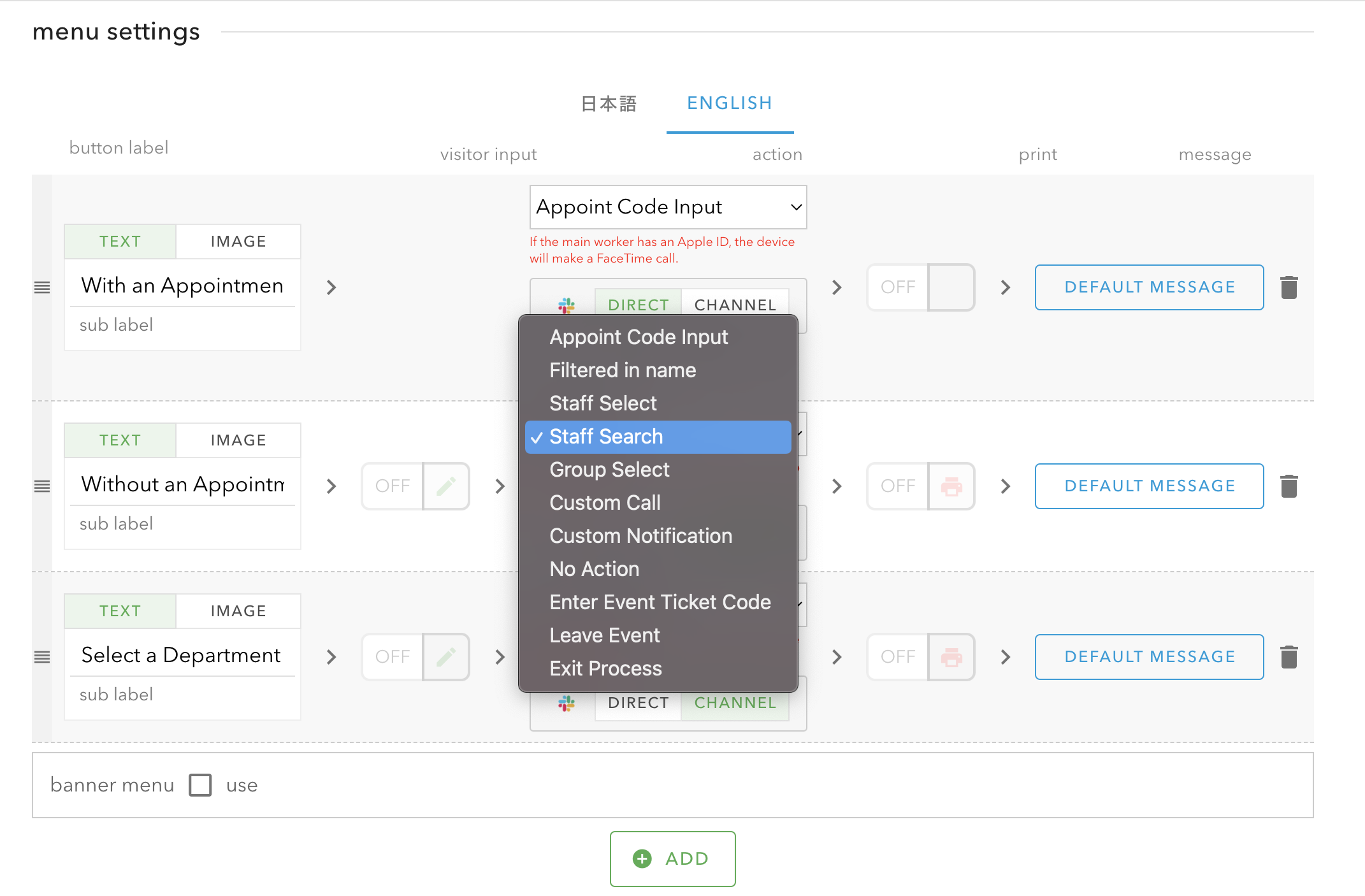Click the Slack icon next to CHANNEL in bottom row

pos(567,703)
